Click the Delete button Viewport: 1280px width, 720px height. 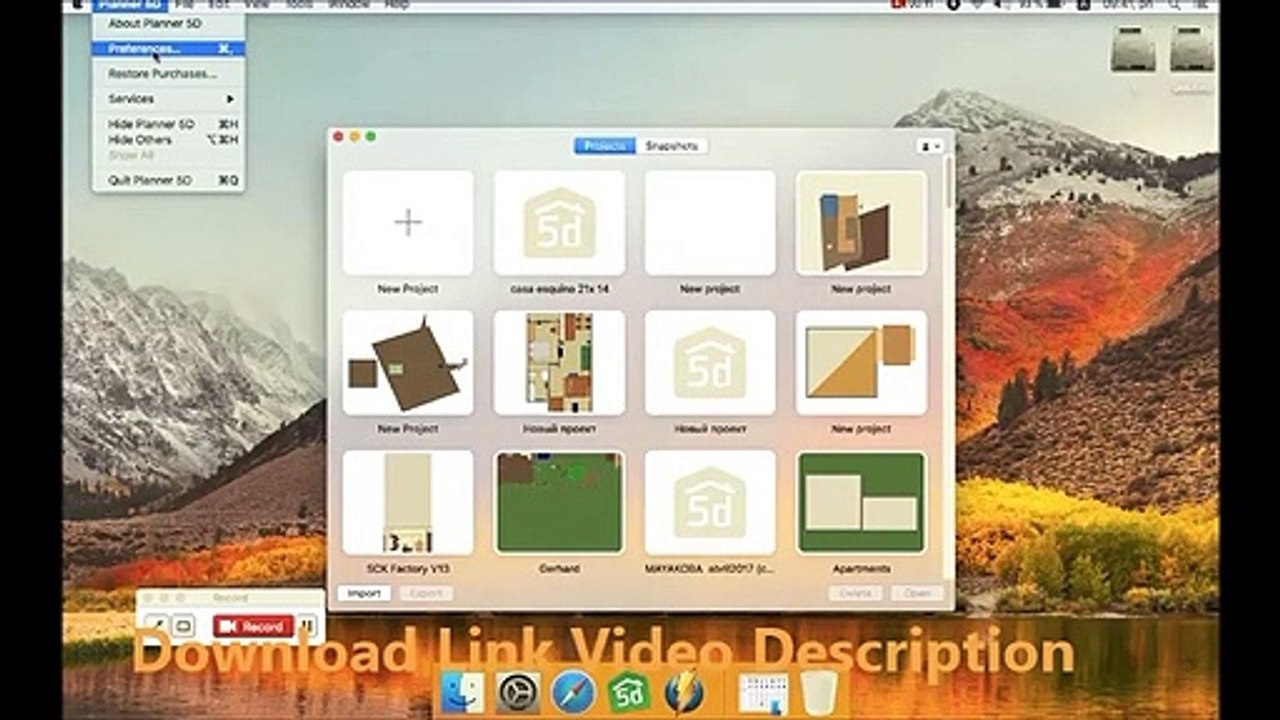855,593
